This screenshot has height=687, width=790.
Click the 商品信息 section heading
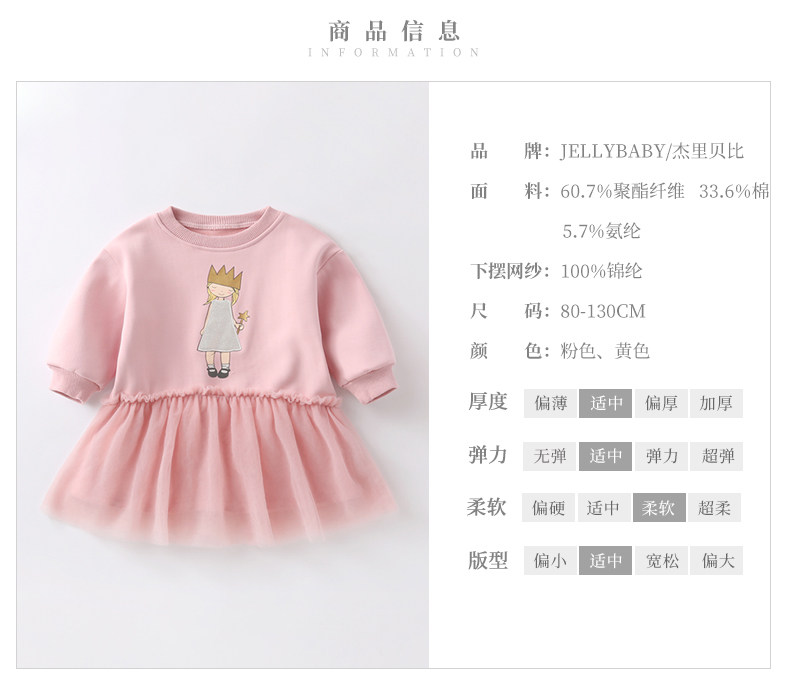(x=394, y=31)
